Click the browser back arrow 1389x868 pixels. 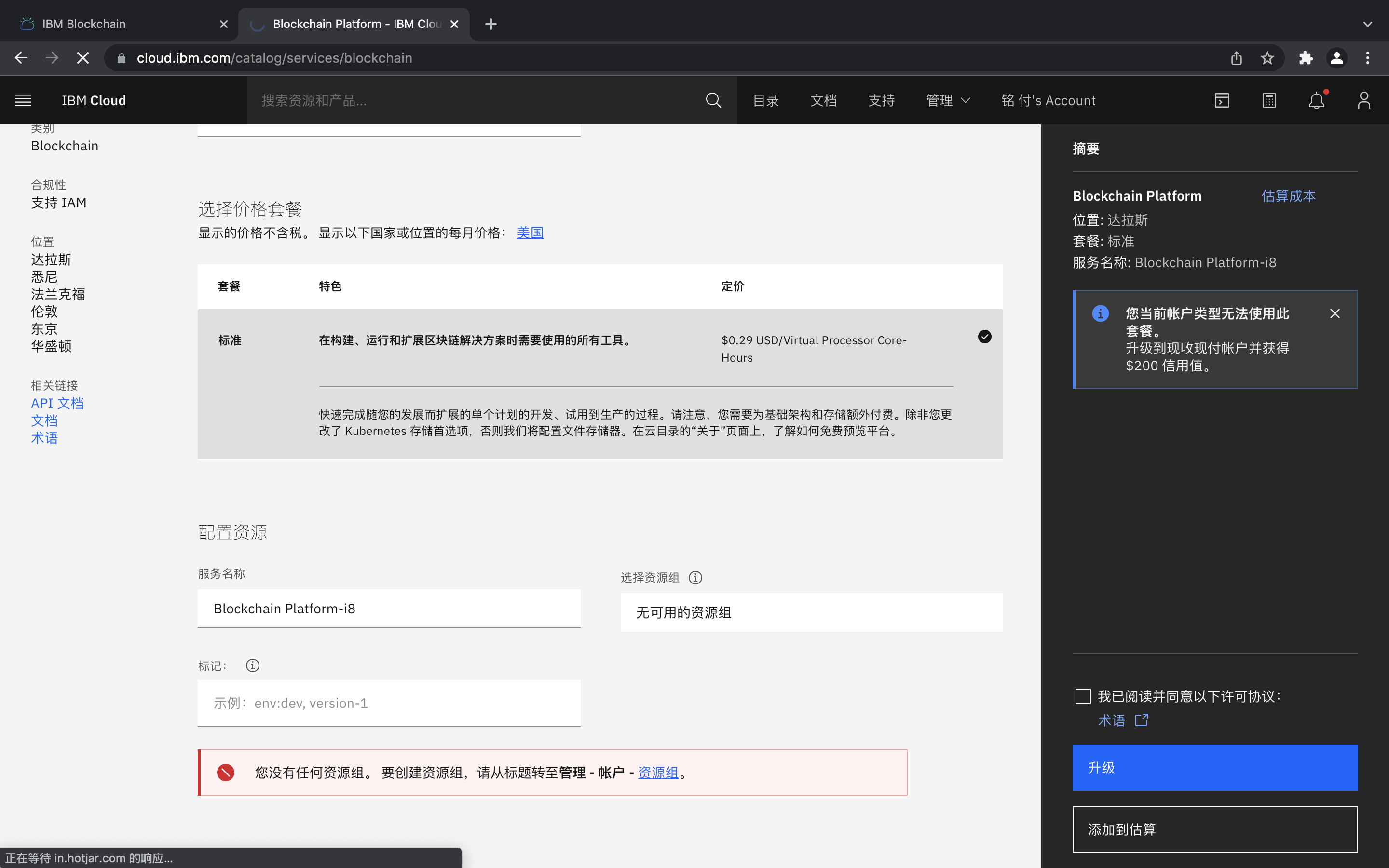21,58
